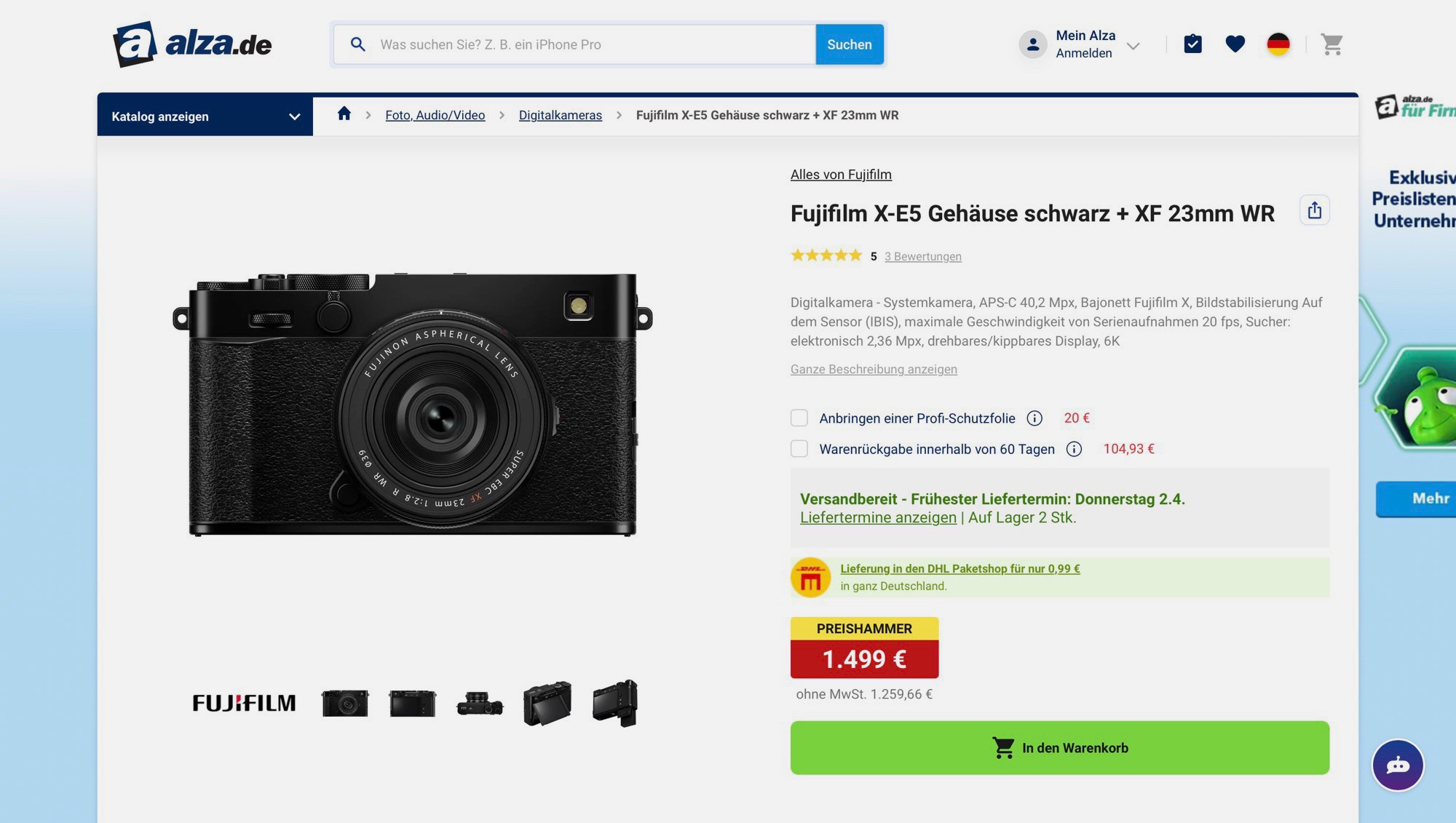Tick the 60 Tagen return checkbox

[799, 449]
